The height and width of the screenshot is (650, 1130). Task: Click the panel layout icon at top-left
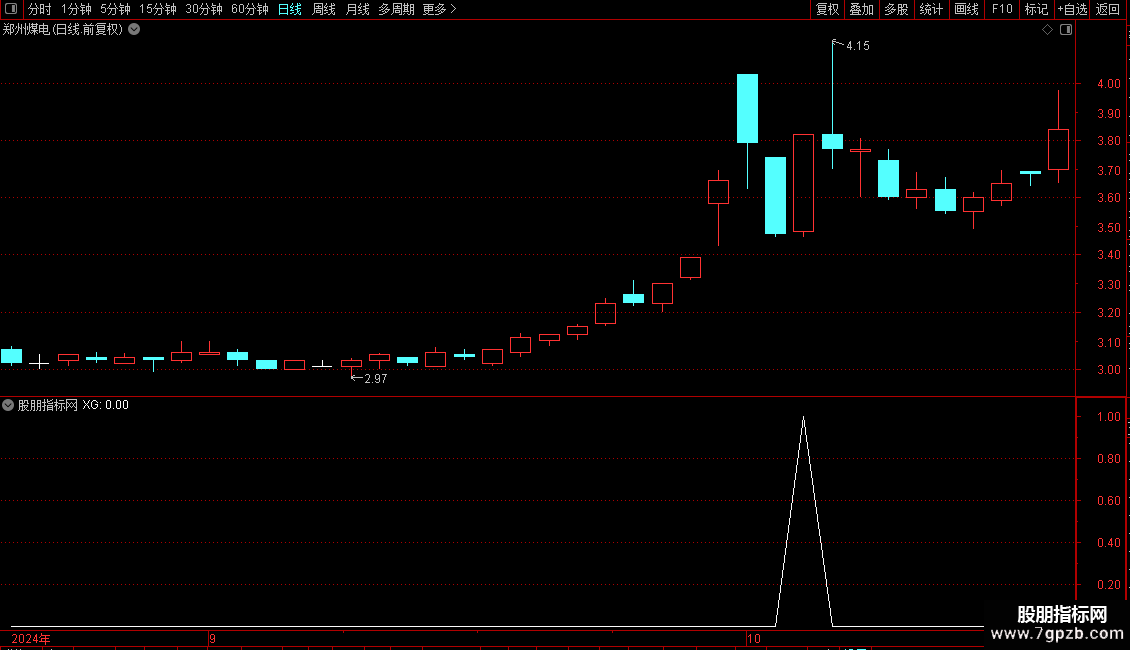pyautogui.click(x=11, y=9)
